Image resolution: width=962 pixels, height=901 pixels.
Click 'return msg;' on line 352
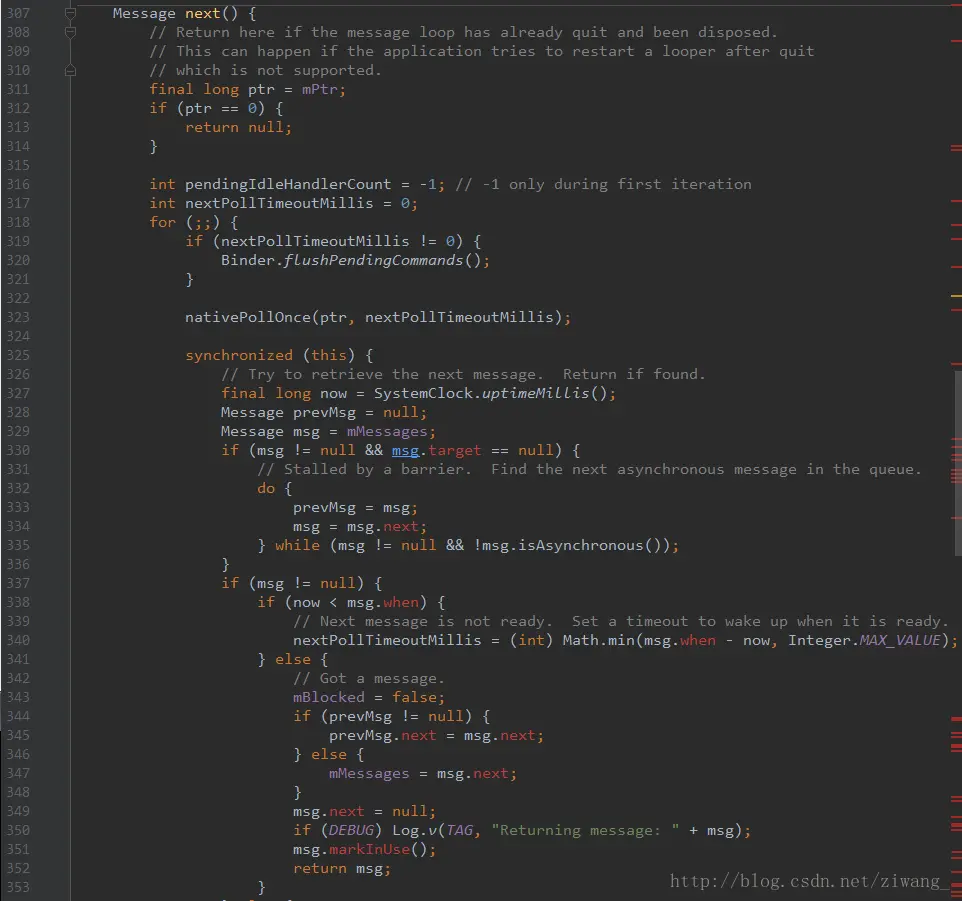342,869
